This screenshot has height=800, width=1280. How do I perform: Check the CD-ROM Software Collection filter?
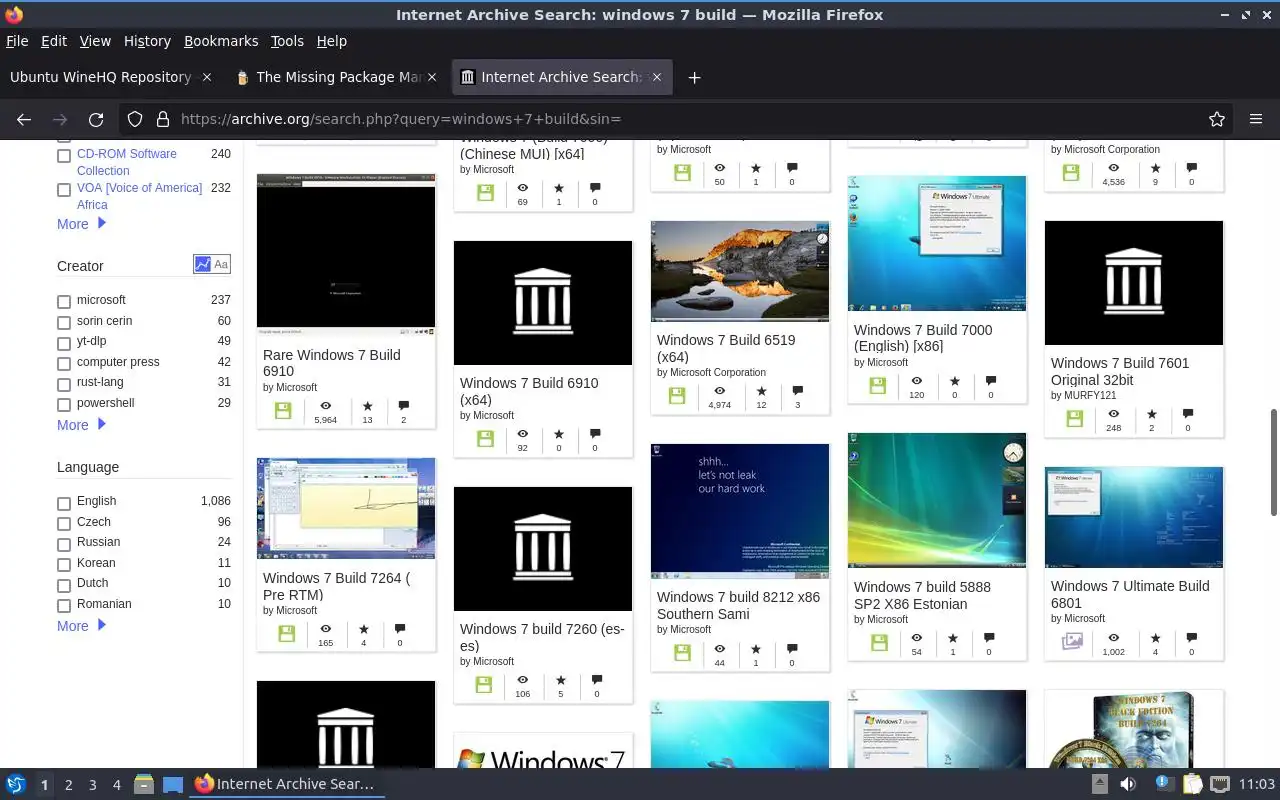64,155
